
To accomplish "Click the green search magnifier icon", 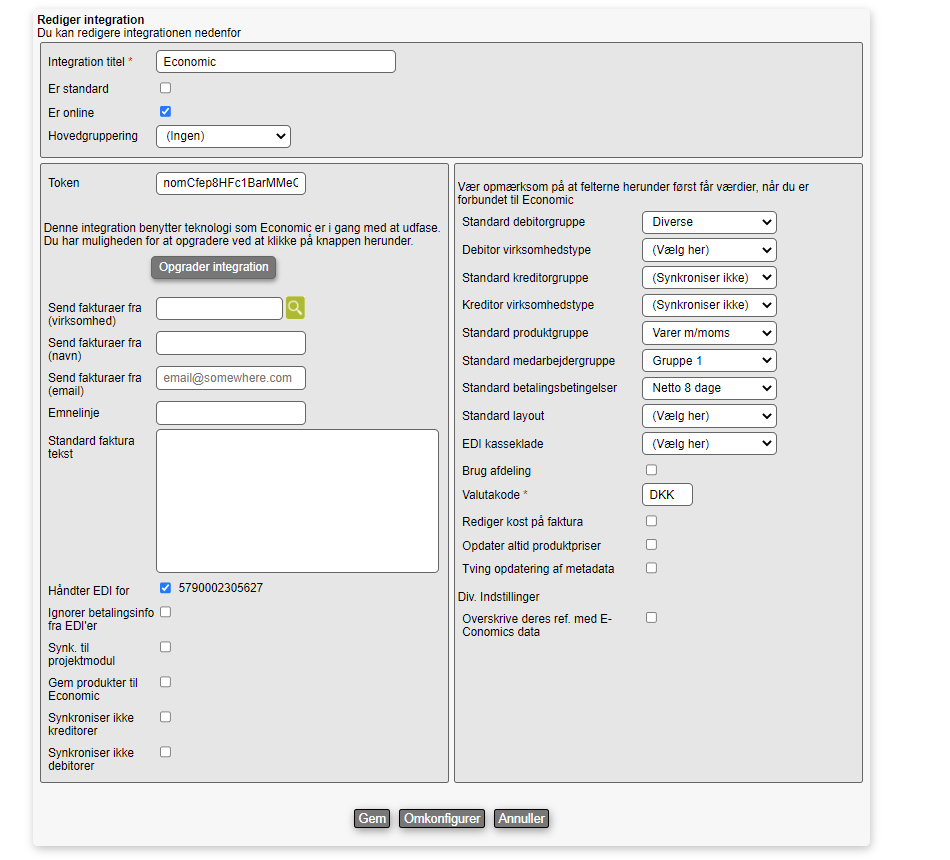I will tap(295, 308).
